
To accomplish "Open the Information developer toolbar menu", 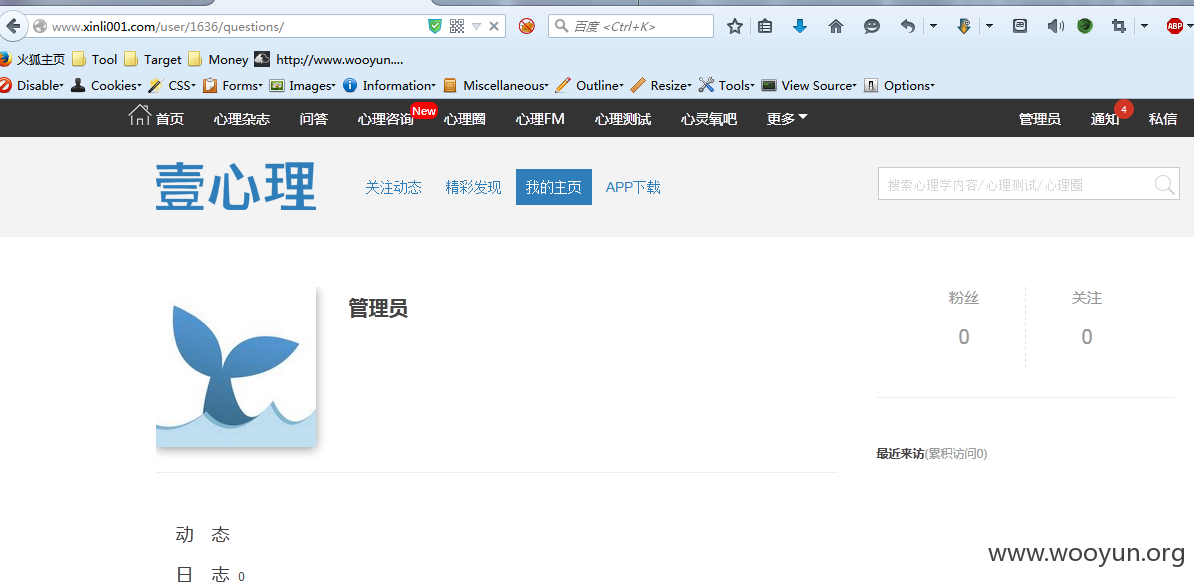I will pyautogui.click(x=389, y=85).
